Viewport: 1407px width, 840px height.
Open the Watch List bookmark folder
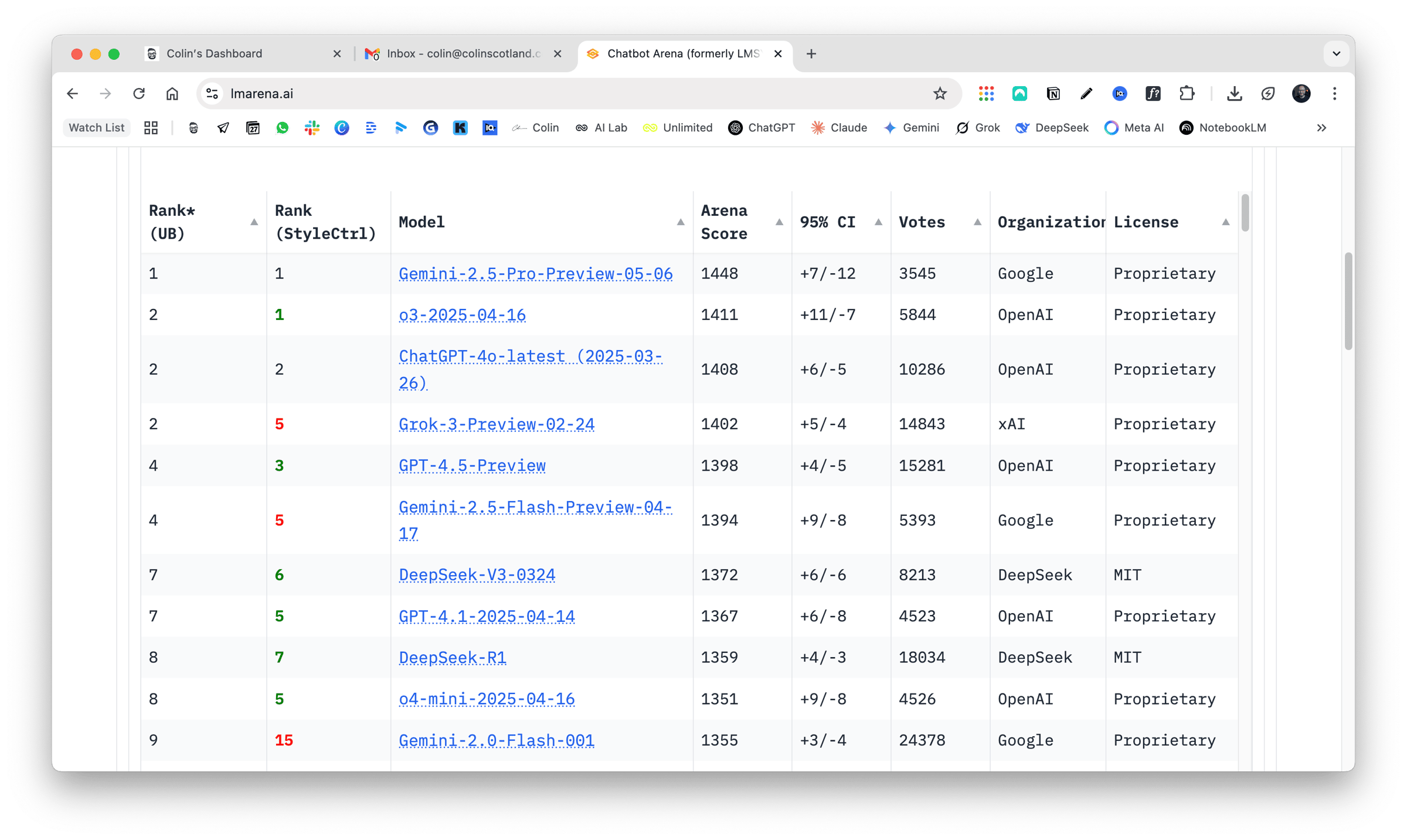(x=97, y=128)
